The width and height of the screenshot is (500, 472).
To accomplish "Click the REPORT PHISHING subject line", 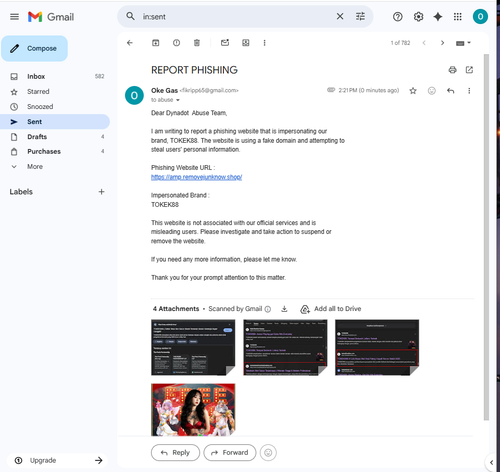I will 194,70.
